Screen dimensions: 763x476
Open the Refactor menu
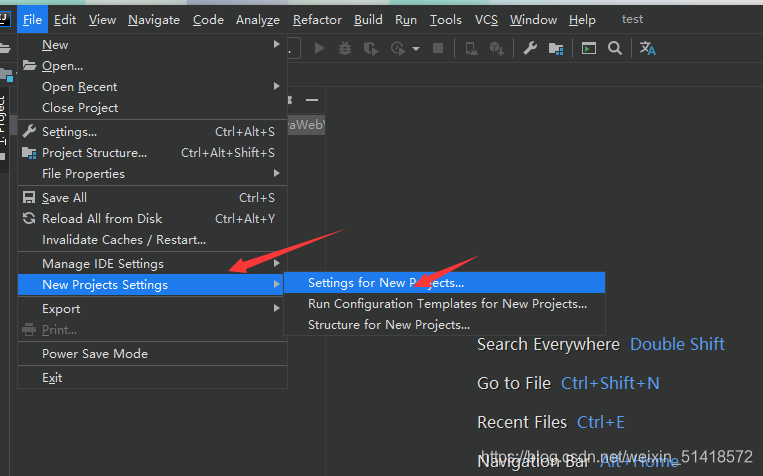pos(317,19)
